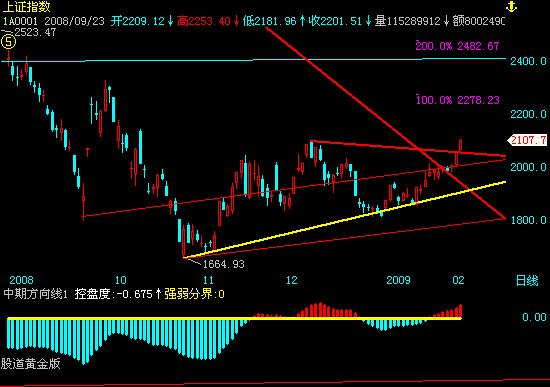The width and height of the screenshot is (550, 387).
Task: Click the 1664.93 low point label
Action: (x=223, y=264)
